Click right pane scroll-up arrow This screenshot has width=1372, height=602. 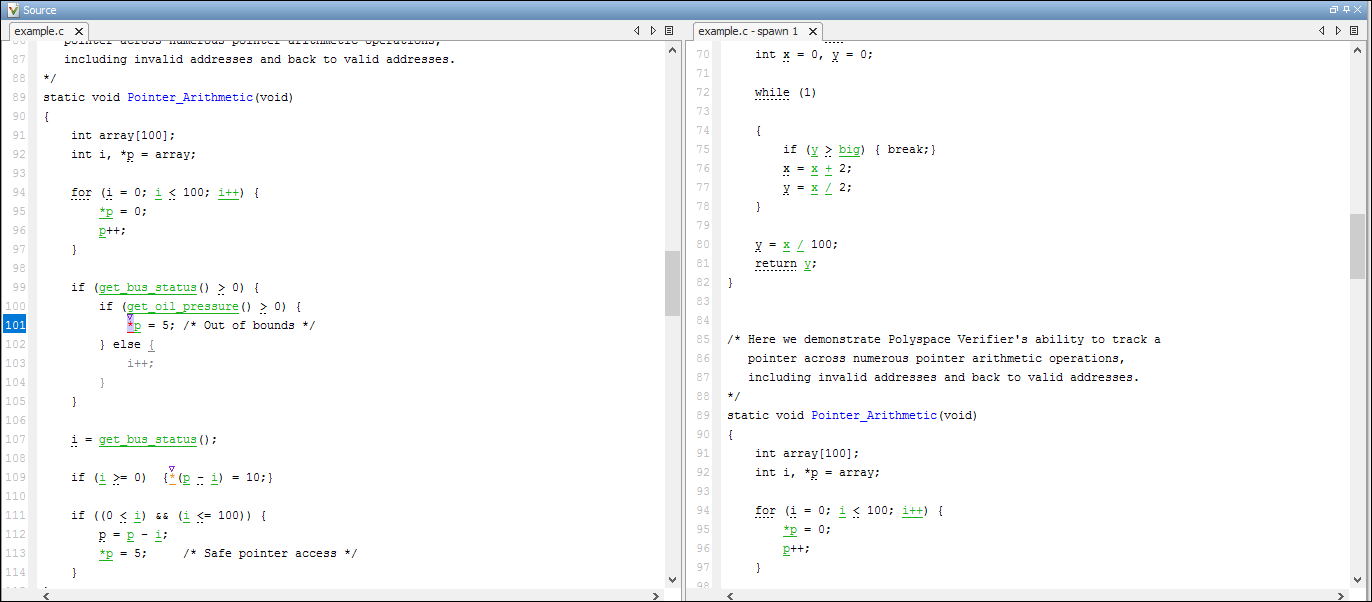coord(1357,48)
